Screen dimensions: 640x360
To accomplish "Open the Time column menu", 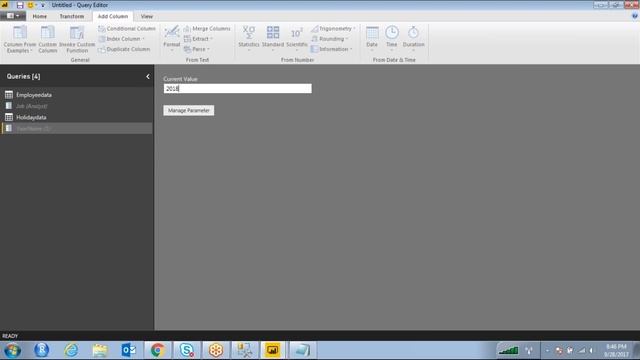I will point(391,38).
